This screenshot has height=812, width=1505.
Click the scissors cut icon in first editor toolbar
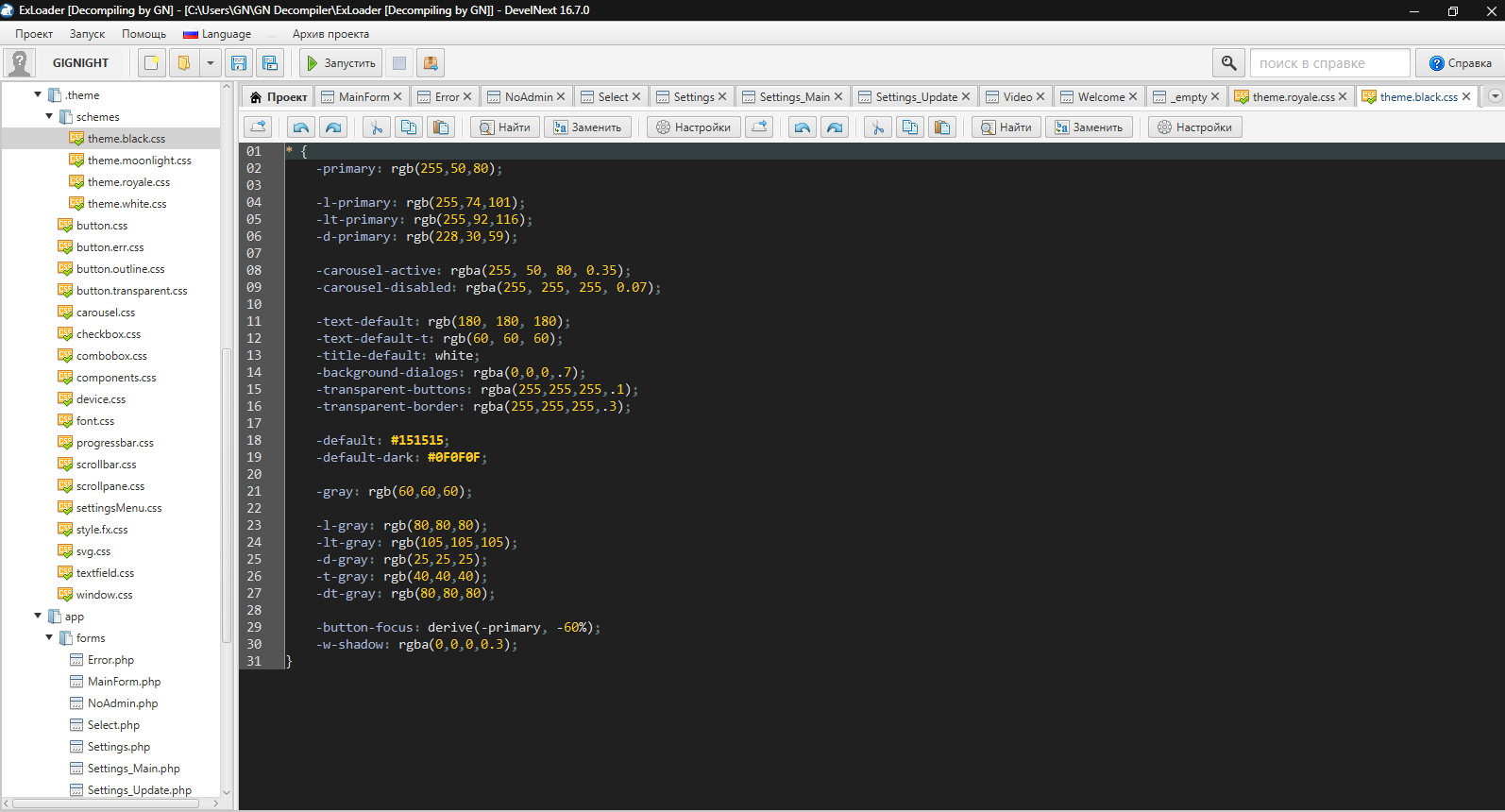pos(377,127)
